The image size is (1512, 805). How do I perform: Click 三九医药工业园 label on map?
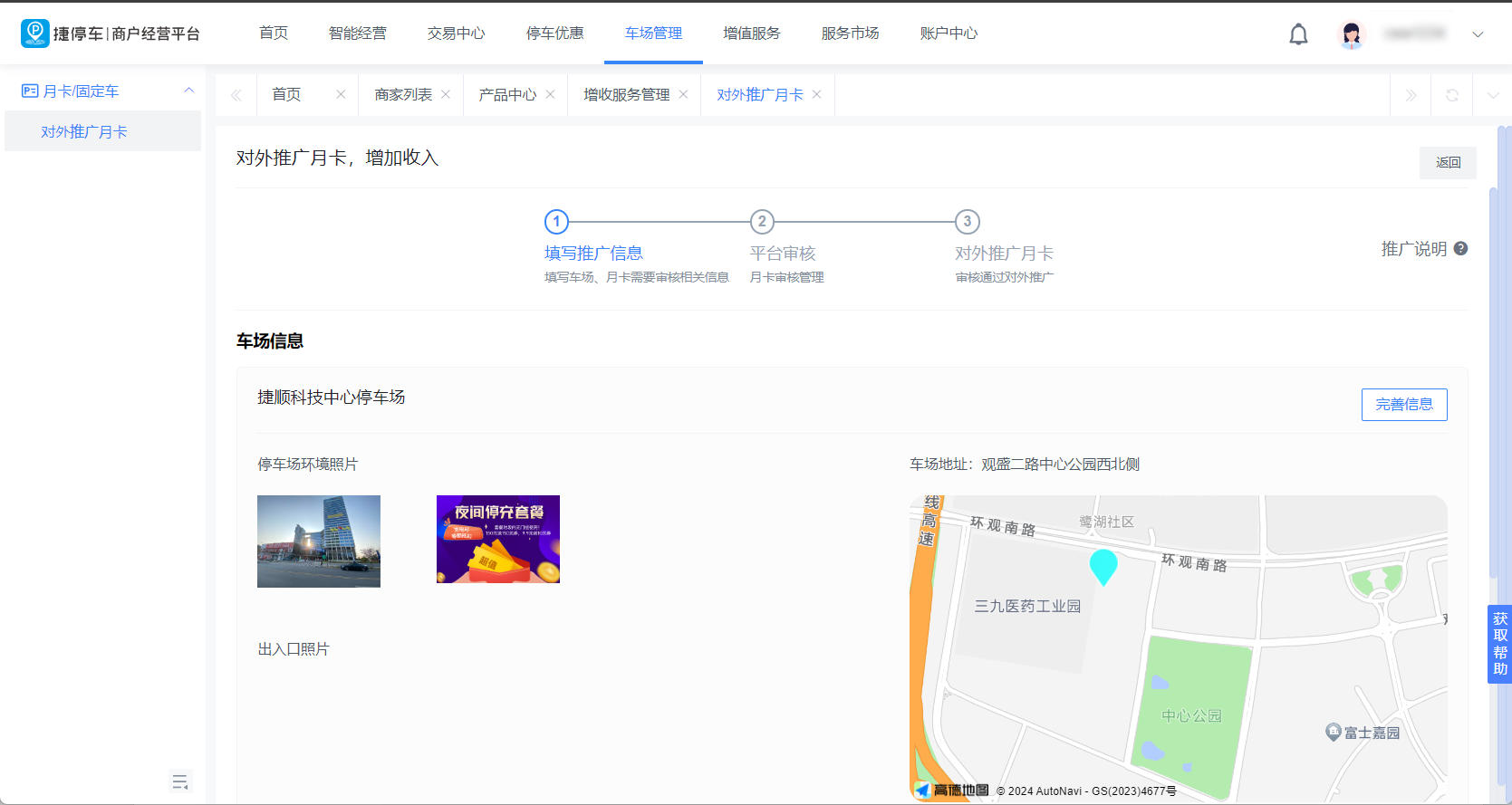[1027, 606]
